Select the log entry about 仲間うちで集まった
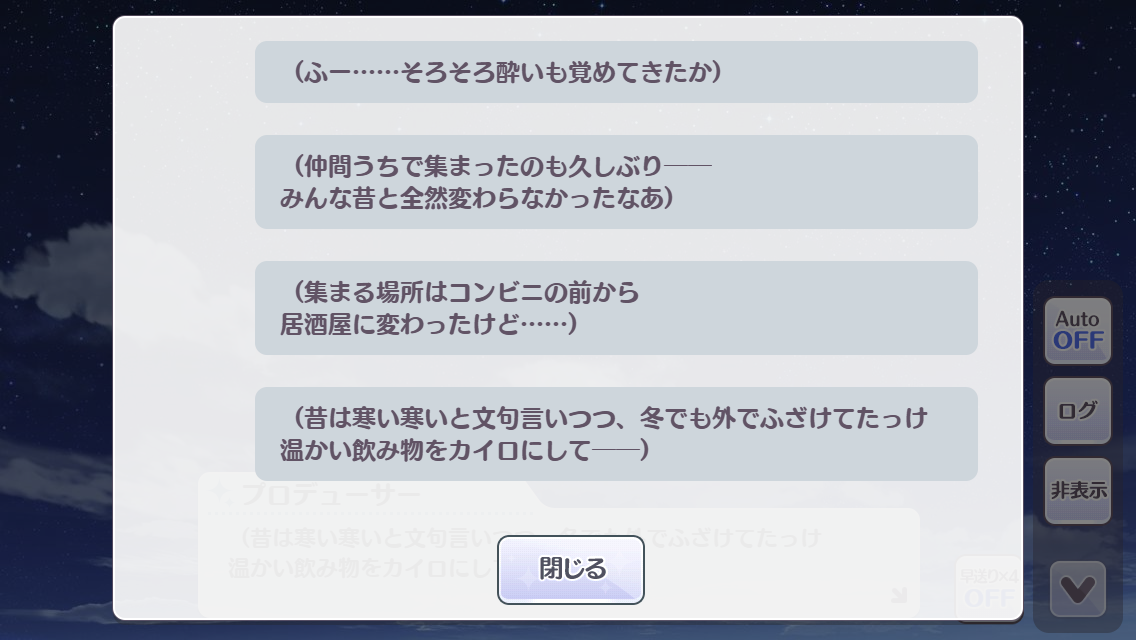1136x640 pixels. coord(616,182)
